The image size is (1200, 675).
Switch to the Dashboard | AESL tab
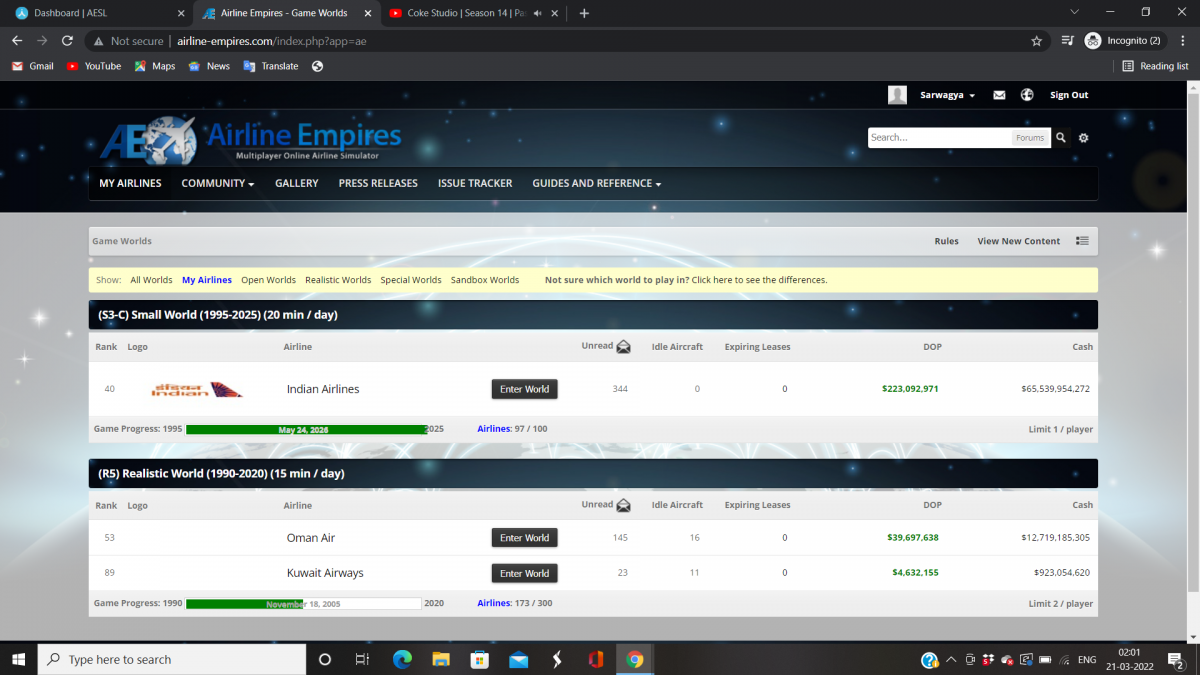coord(96,13)
